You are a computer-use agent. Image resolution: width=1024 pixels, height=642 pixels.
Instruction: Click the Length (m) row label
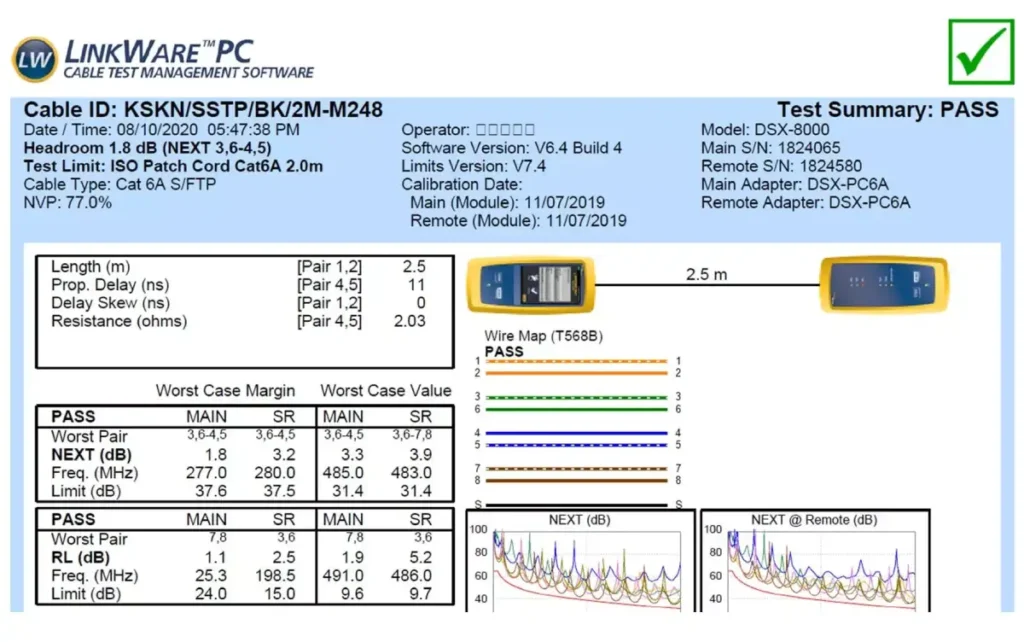(x=91, y=266)
